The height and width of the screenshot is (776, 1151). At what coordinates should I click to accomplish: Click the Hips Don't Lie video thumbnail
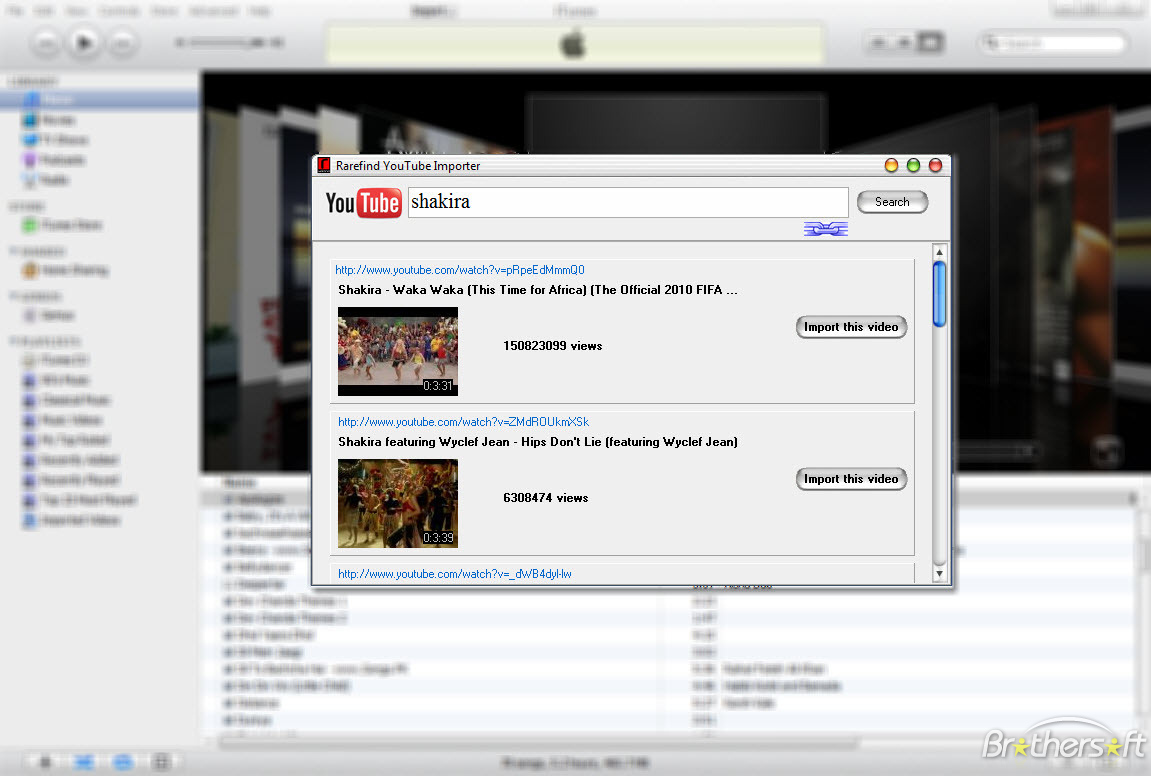(x=398, y=503)
